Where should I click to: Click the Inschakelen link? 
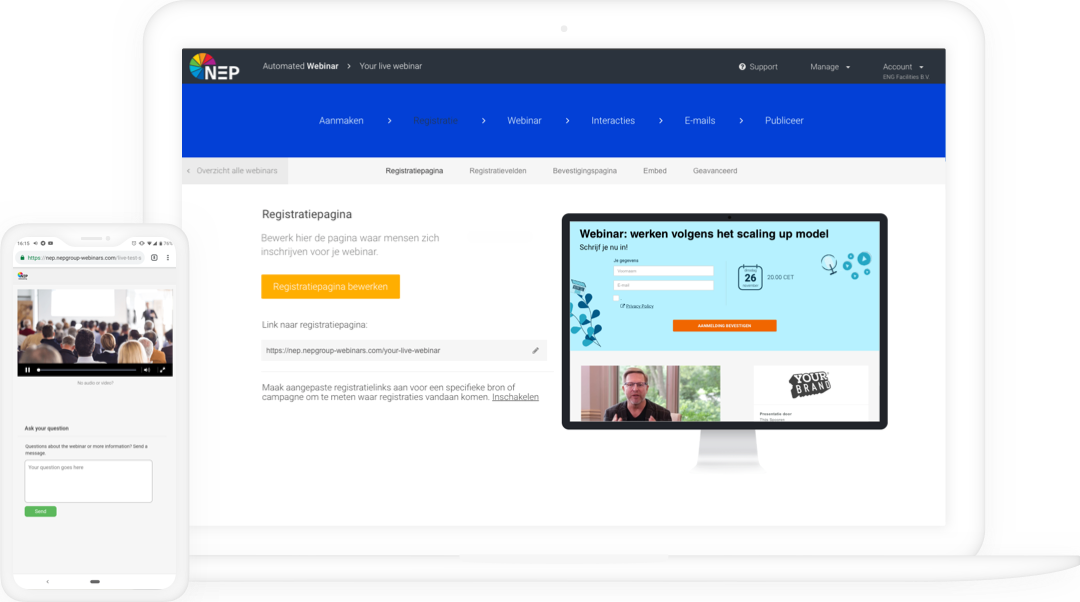point(515,397)
